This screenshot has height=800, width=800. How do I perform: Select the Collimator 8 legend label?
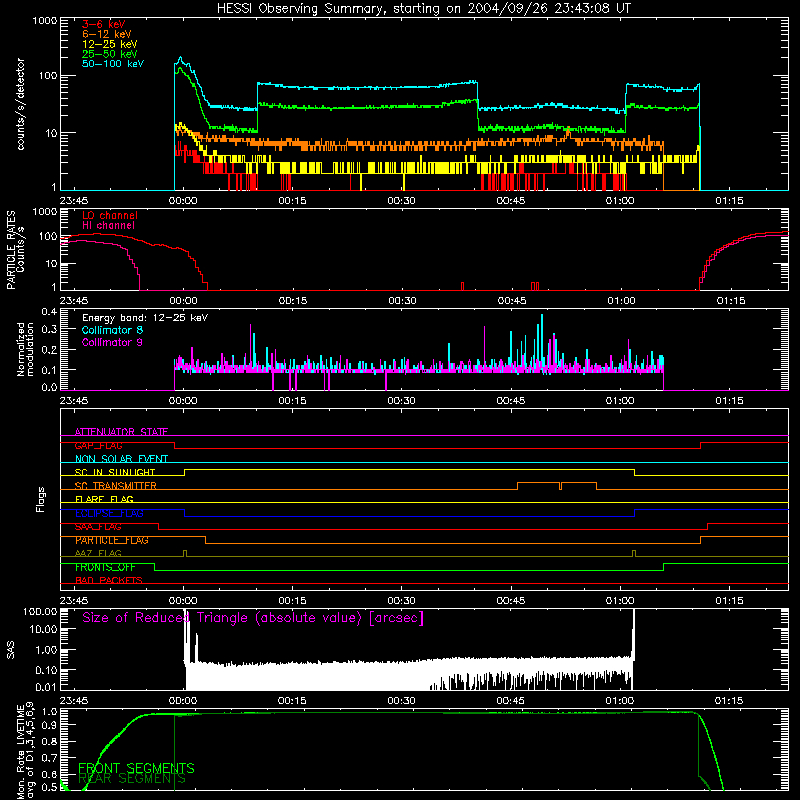click(112, 330)
